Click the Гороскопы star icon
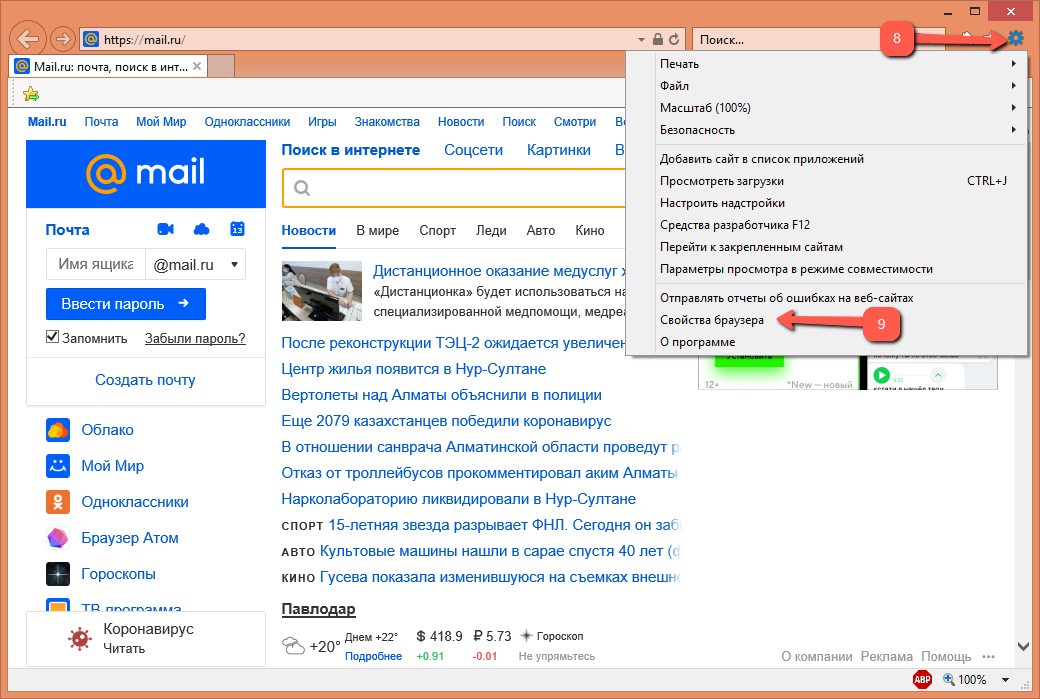Viewport: 1040px width, 699px height. 58,574
